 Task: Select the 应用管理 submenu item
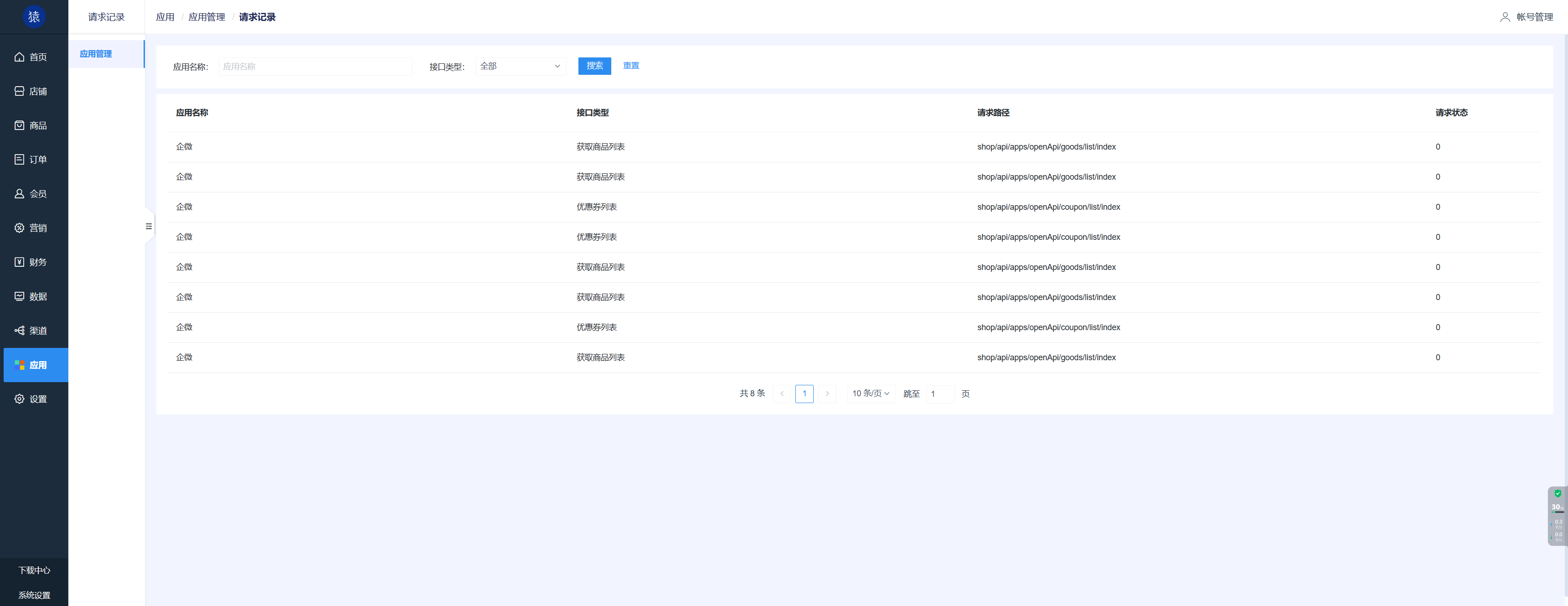(96, 54)
